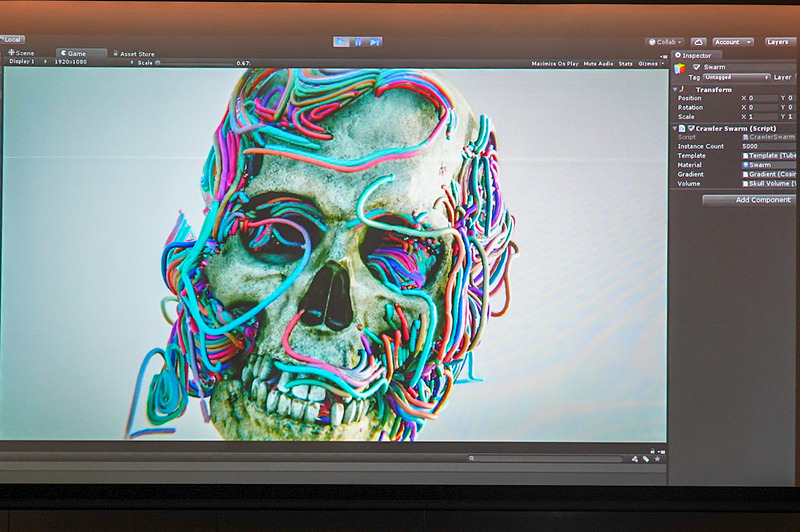Adjust the Game view Scale slider
800x532 pixels.
pos(193,63)
